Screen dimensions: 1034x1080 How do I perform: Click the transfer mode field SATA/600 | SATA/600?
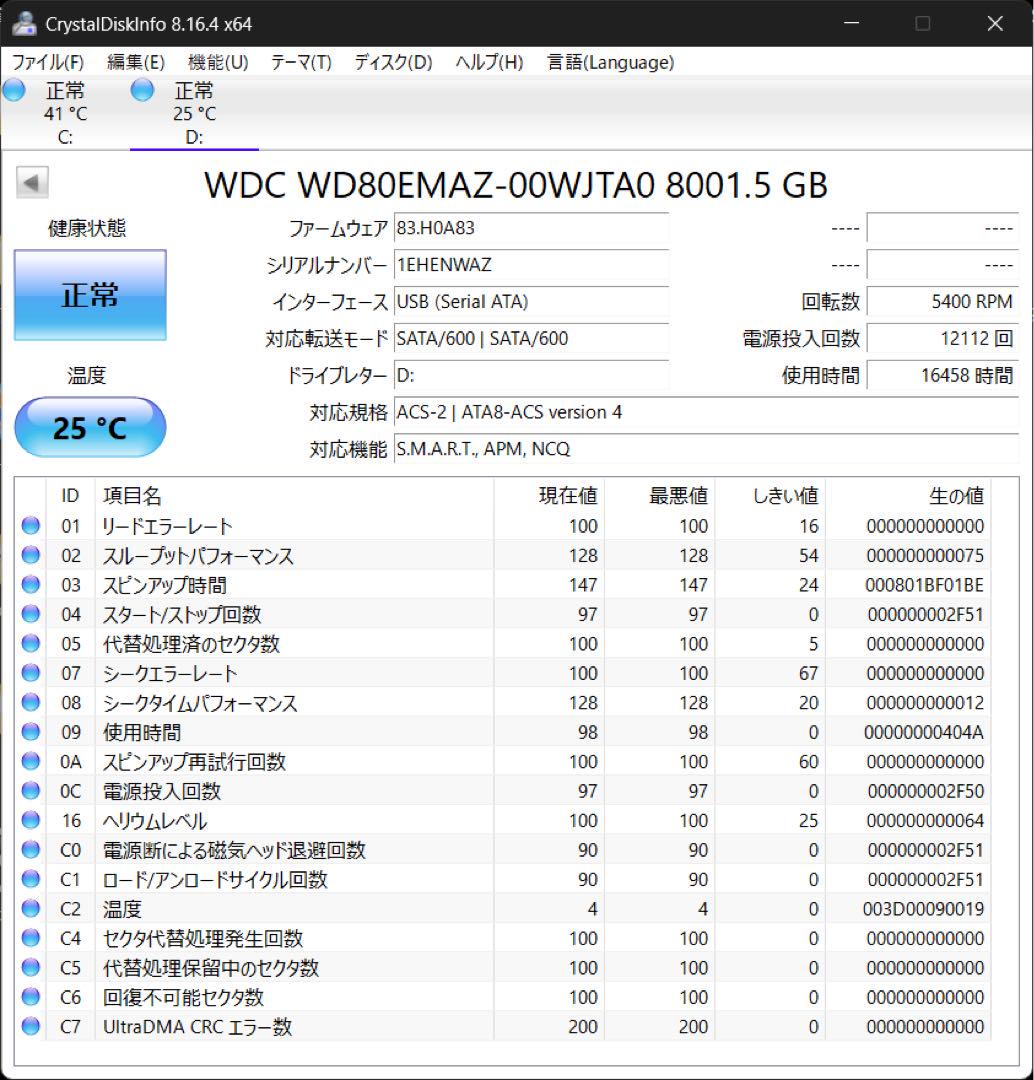(531, 339)
